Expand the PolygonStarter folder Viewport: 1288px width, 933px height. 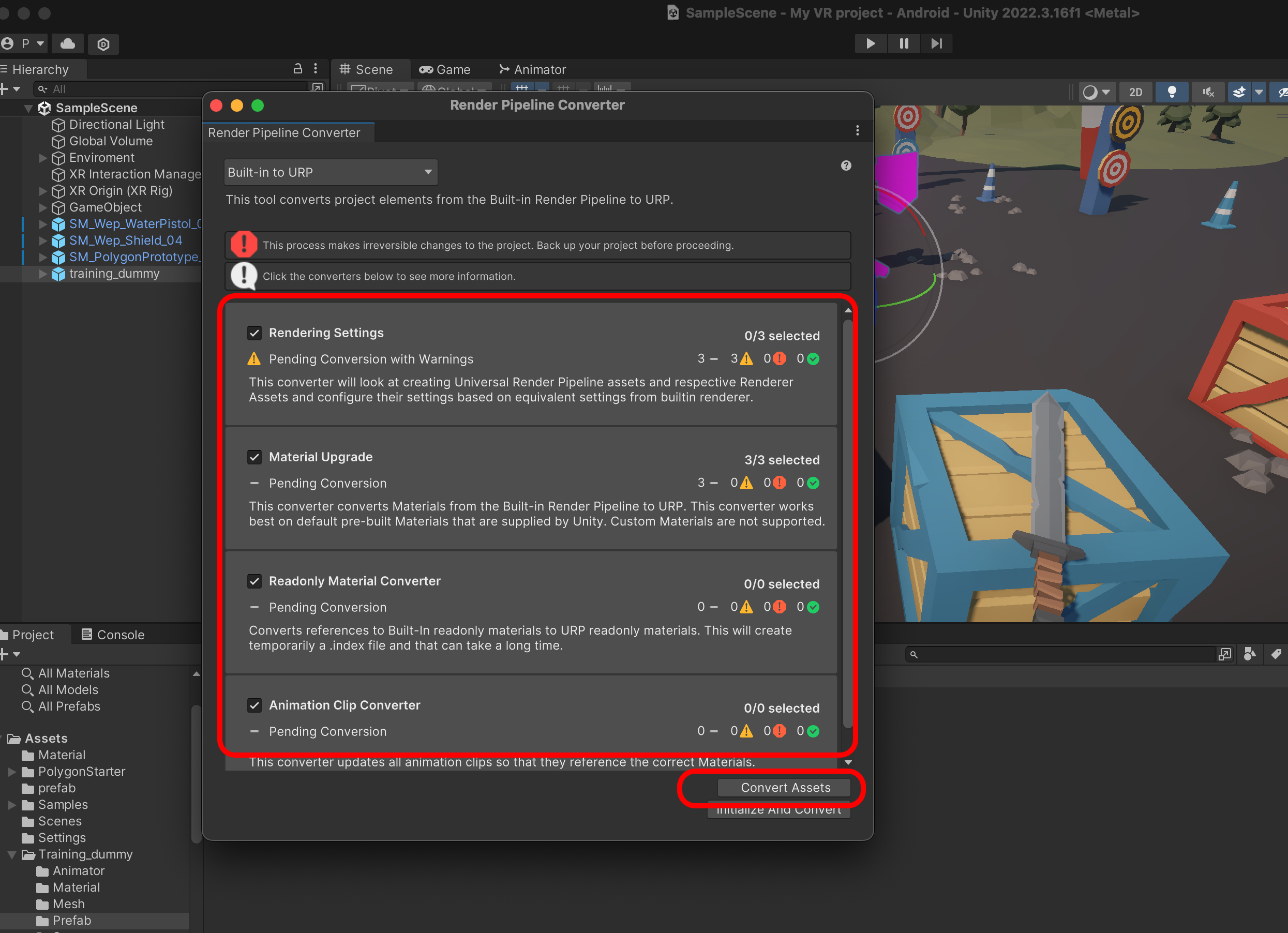point(12,772)
